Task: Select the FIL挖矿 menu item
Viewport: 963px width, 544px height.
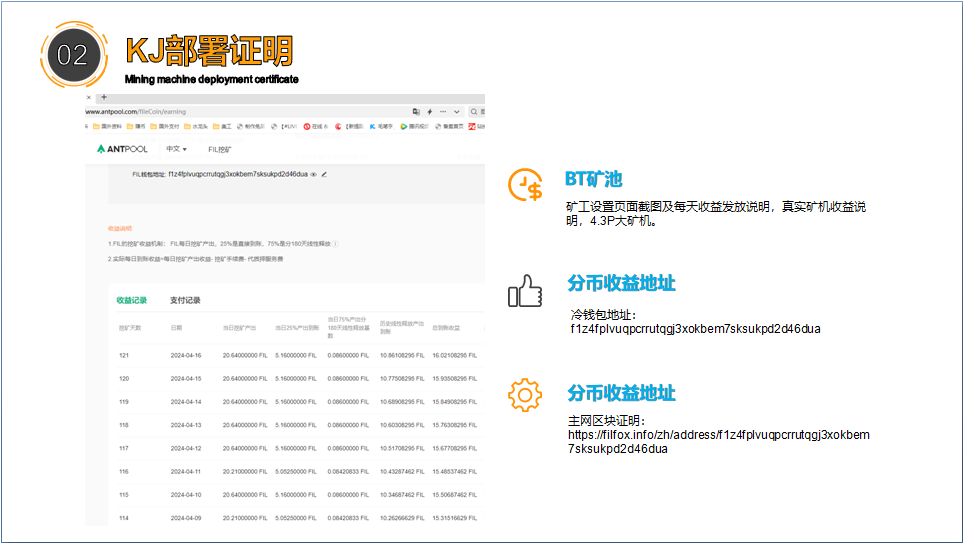Action: click(219, 150)
